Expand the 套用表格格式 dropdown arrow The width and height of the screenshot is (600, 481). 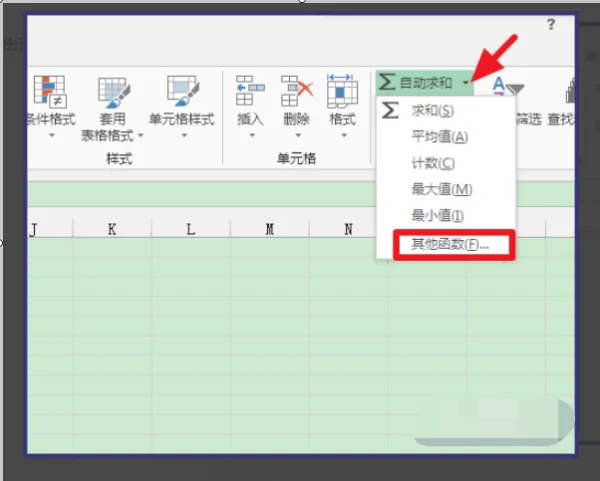coord(140,135)
